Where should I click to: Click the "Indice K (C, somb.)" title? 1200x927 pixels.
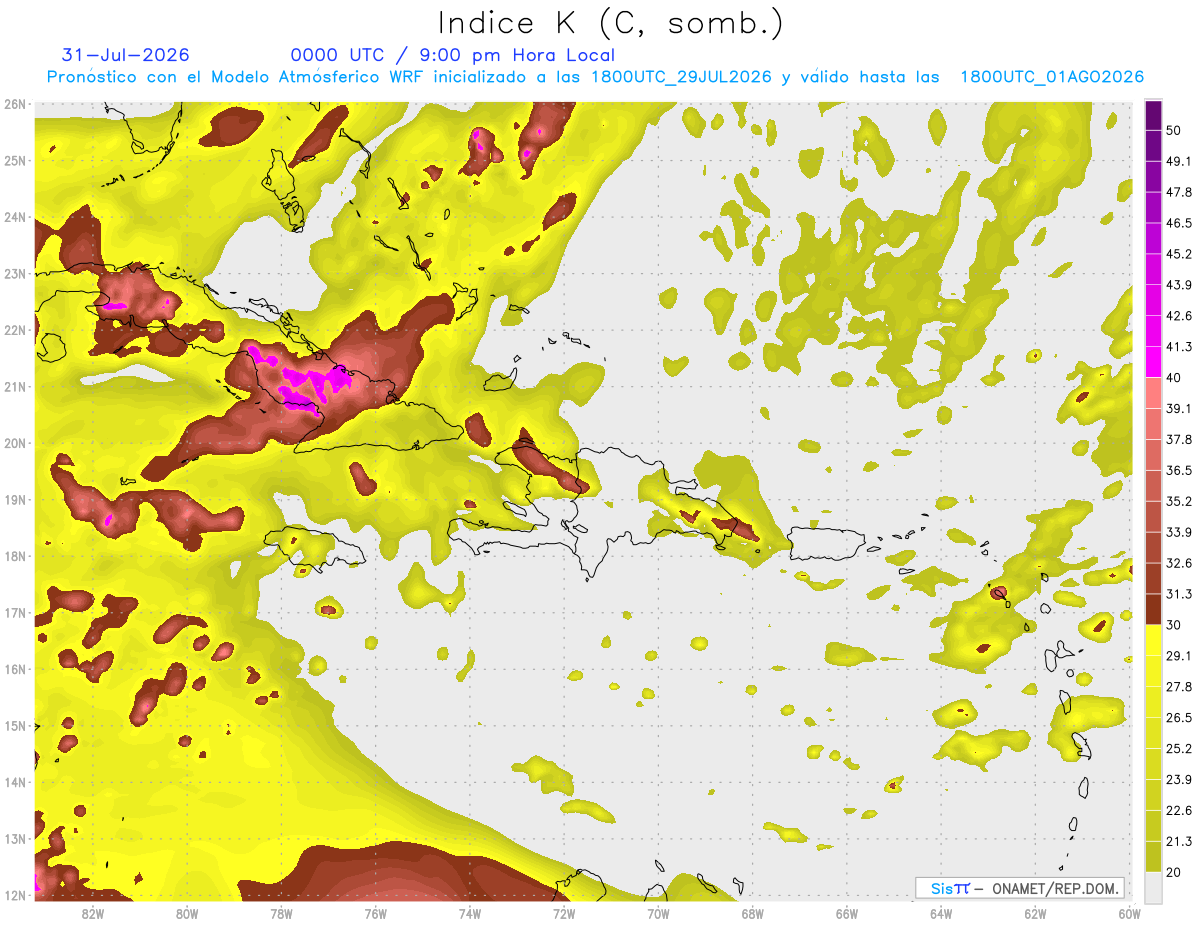[x=611, y=24]
